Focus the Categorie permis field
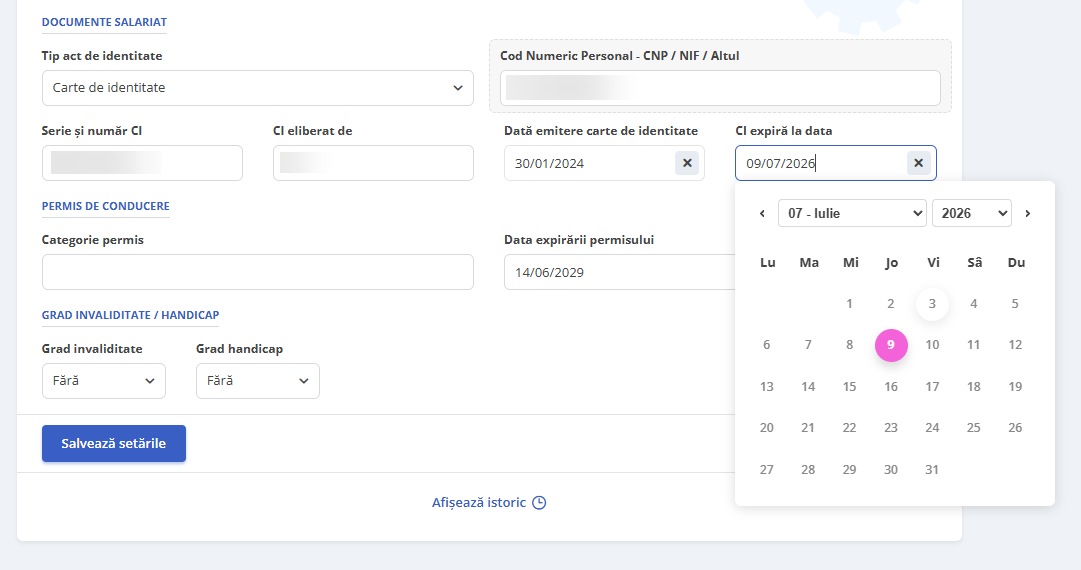 pos(258,272)
